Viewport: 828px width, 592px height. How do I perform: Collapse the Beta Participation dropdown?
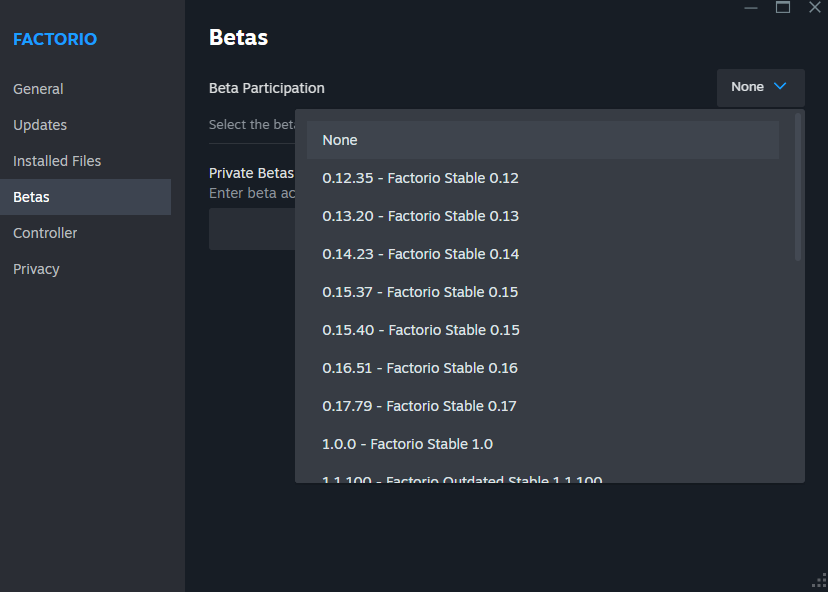pos(760,87)
